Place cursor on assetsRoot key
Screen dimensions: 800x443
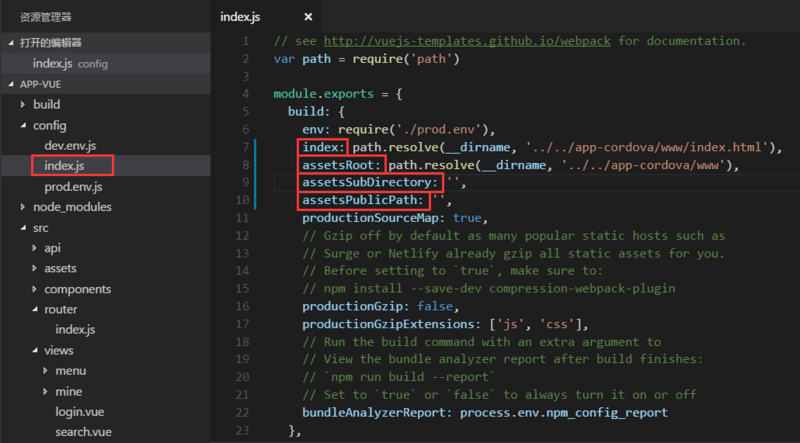[341, 165]
